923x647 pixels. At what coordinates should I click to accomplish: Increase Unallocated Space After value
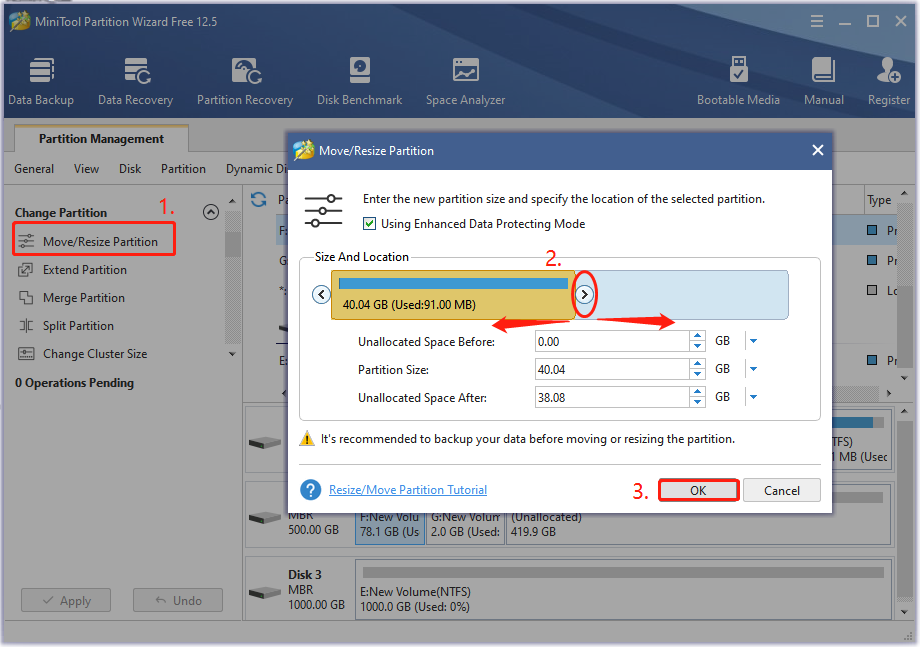[x=698, y=393]
